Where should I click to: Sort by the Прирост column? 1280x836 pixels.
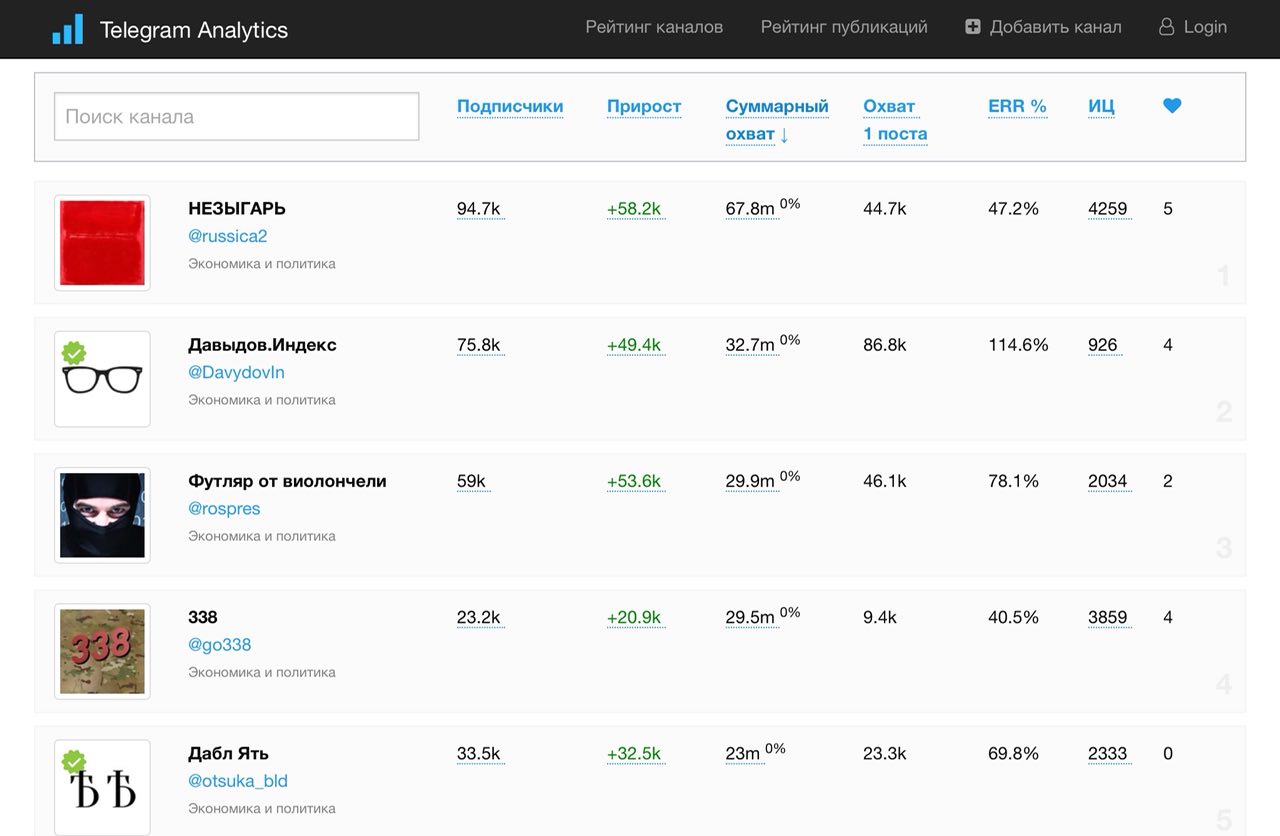click(x=644, y=106)
